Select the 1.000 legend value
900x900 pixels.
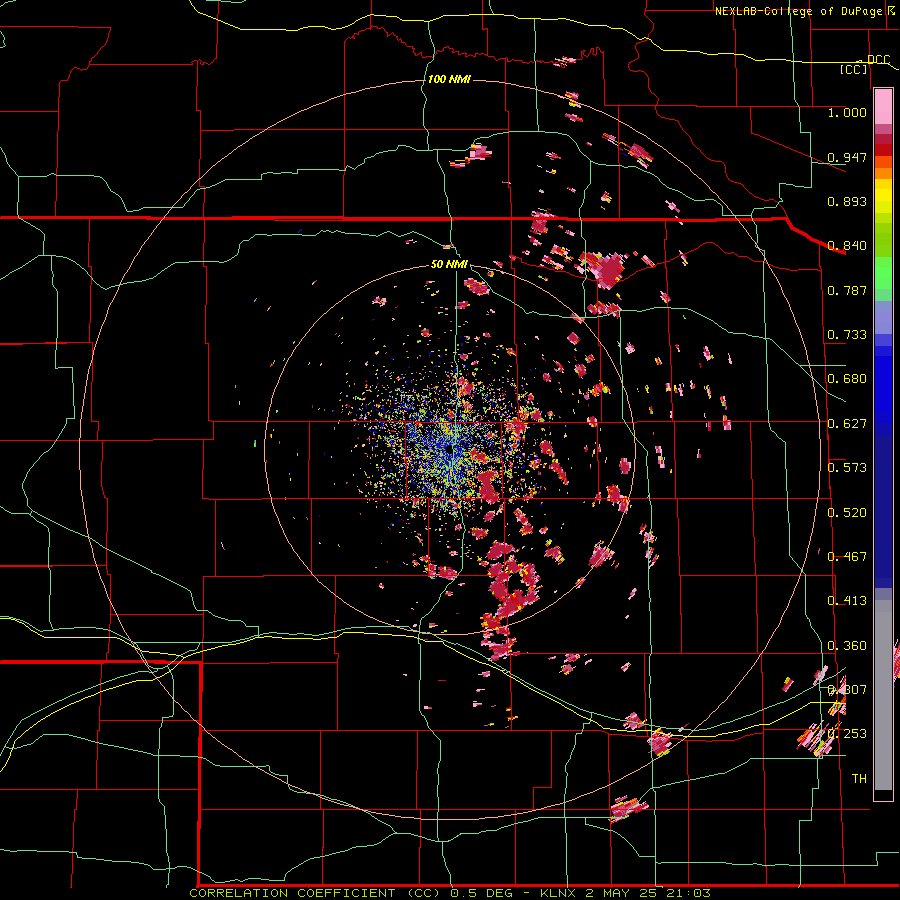point(847,112)
